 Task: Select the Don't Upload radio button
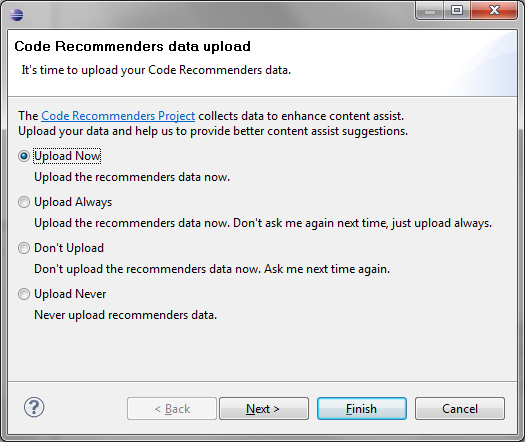(24, 248)
